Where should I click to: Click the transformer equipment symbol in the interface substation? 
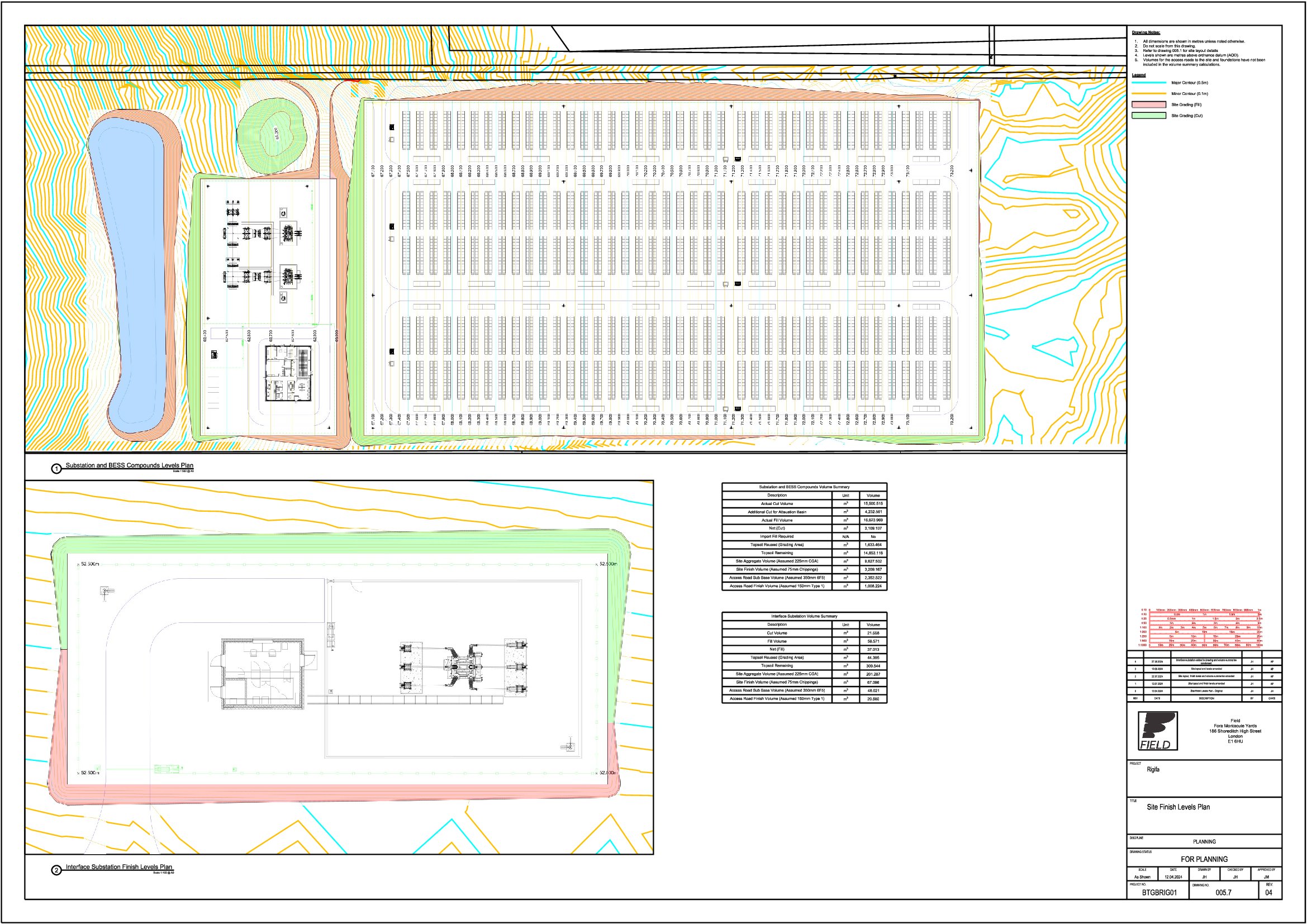[463, 668]
